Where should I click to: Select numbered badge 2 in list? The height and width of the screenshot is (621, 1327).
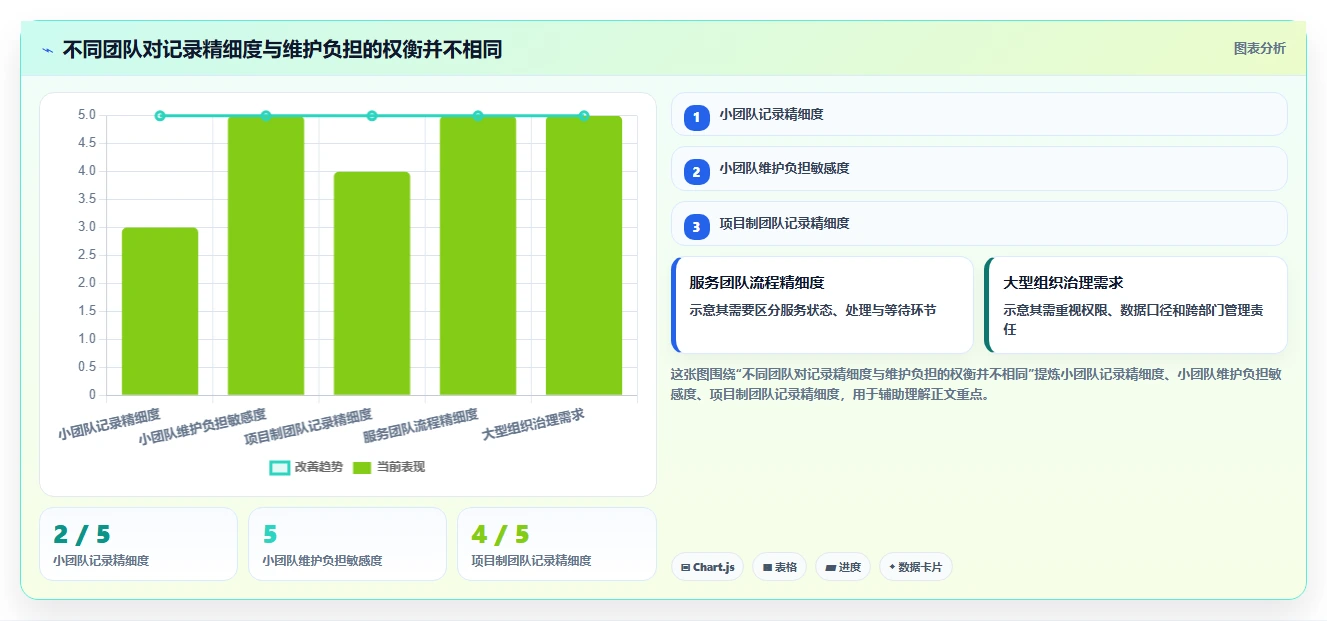coord(697,171)
